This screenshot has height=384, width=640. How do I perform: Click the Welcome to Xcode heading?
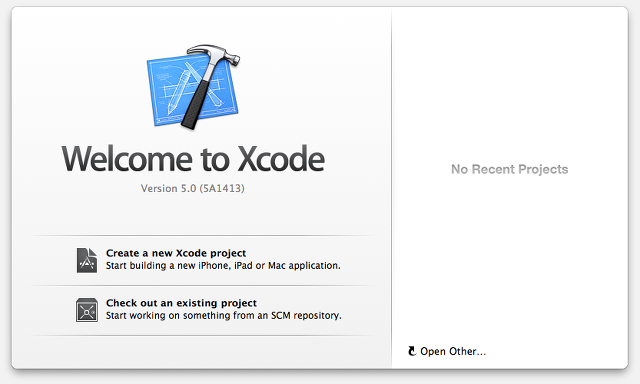[193, 158]
